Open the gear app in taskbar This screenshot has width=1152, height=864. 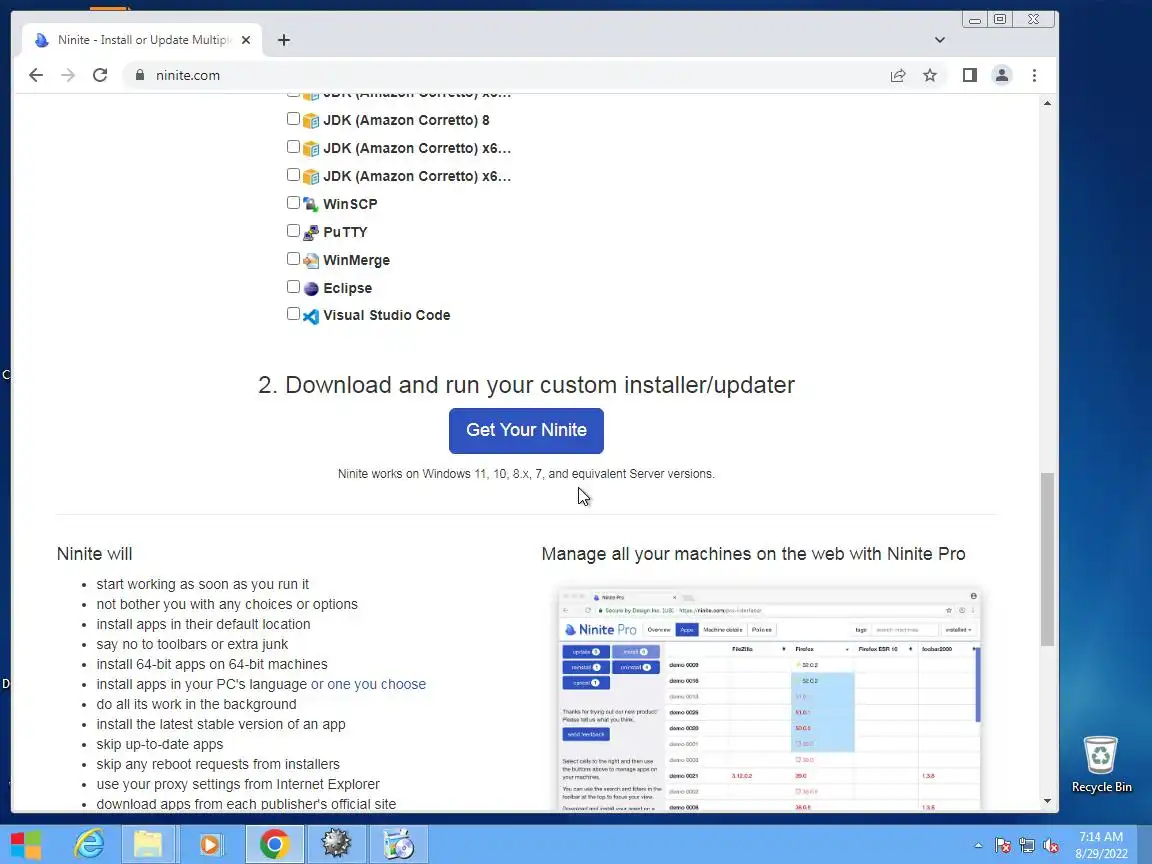tap(336, 843)
